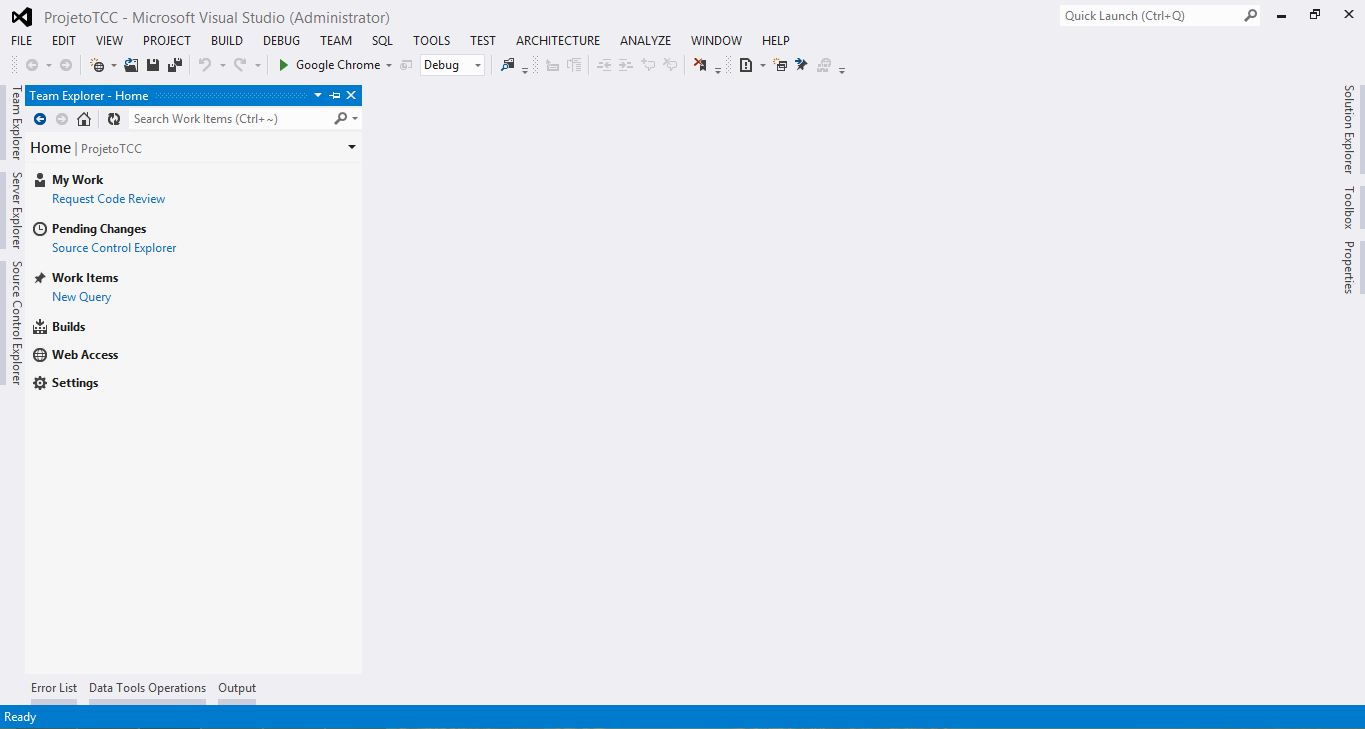Click the Navigate Backward toolbar arrow
Image resolution: width=1365 pixels, height=729 pixels.
(x=32, y=65)
